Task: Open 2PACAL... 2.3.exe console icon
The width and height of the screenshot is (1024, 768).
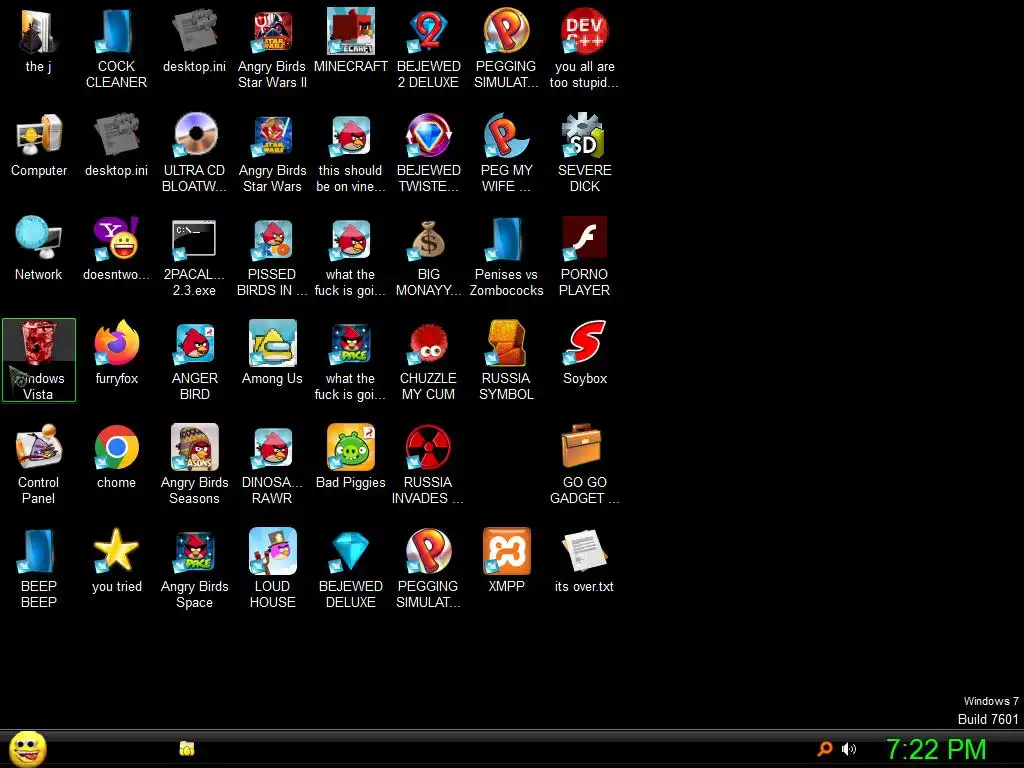Action: pyautogui.click(x=195, y=257)
